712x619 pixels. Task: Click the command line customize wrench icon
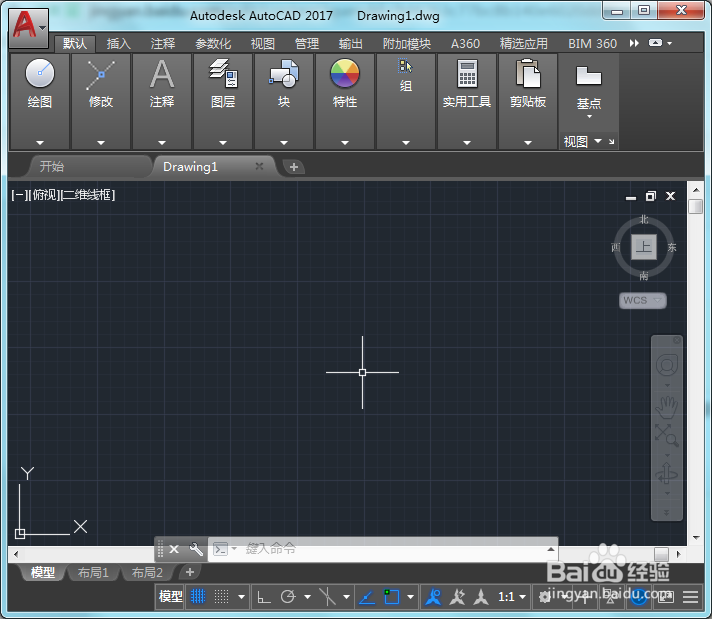point(196,550)
